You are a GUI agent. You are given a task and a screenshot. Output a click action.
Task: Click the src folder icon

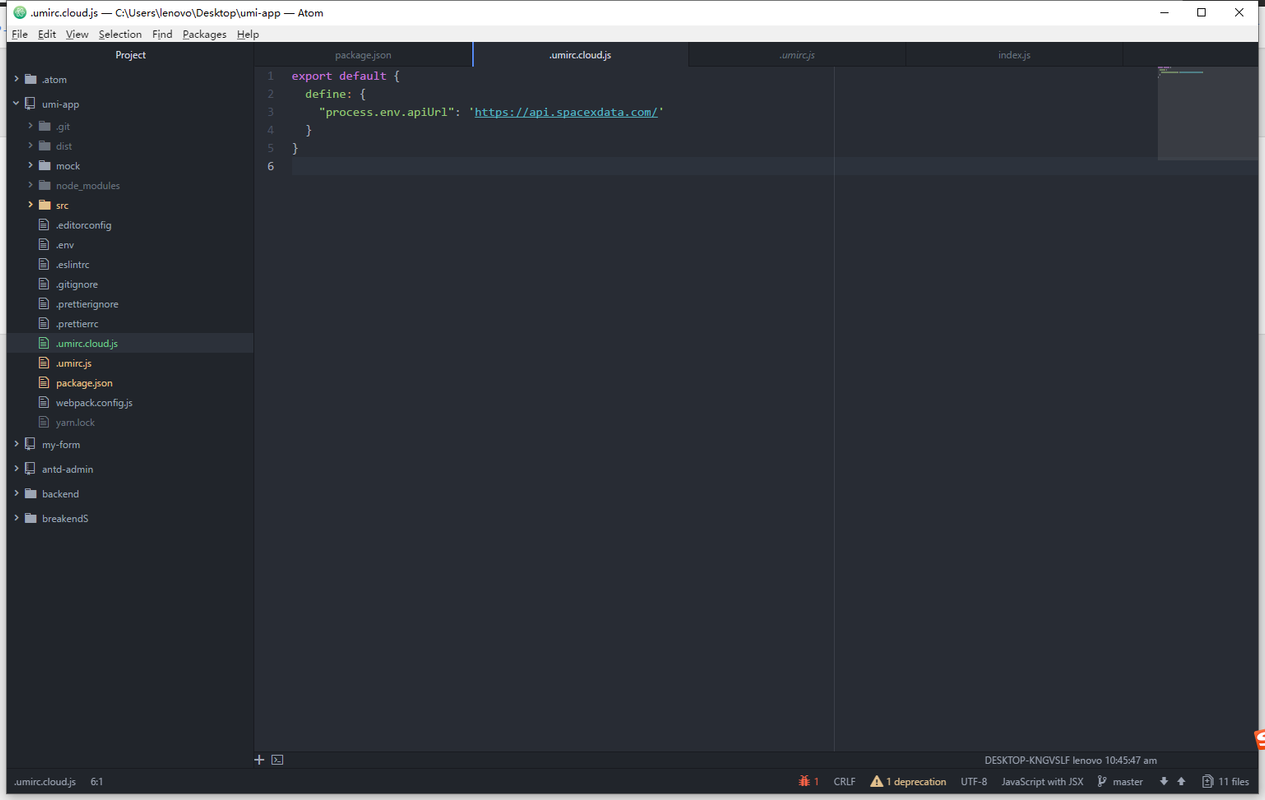point(44,205)
